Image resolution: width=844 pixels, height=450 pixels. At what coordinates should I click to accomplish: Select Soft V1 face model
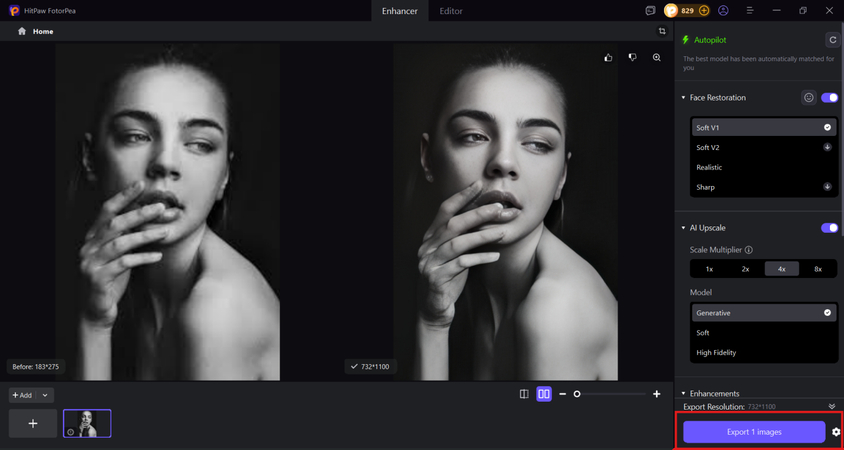click(764, 128)
